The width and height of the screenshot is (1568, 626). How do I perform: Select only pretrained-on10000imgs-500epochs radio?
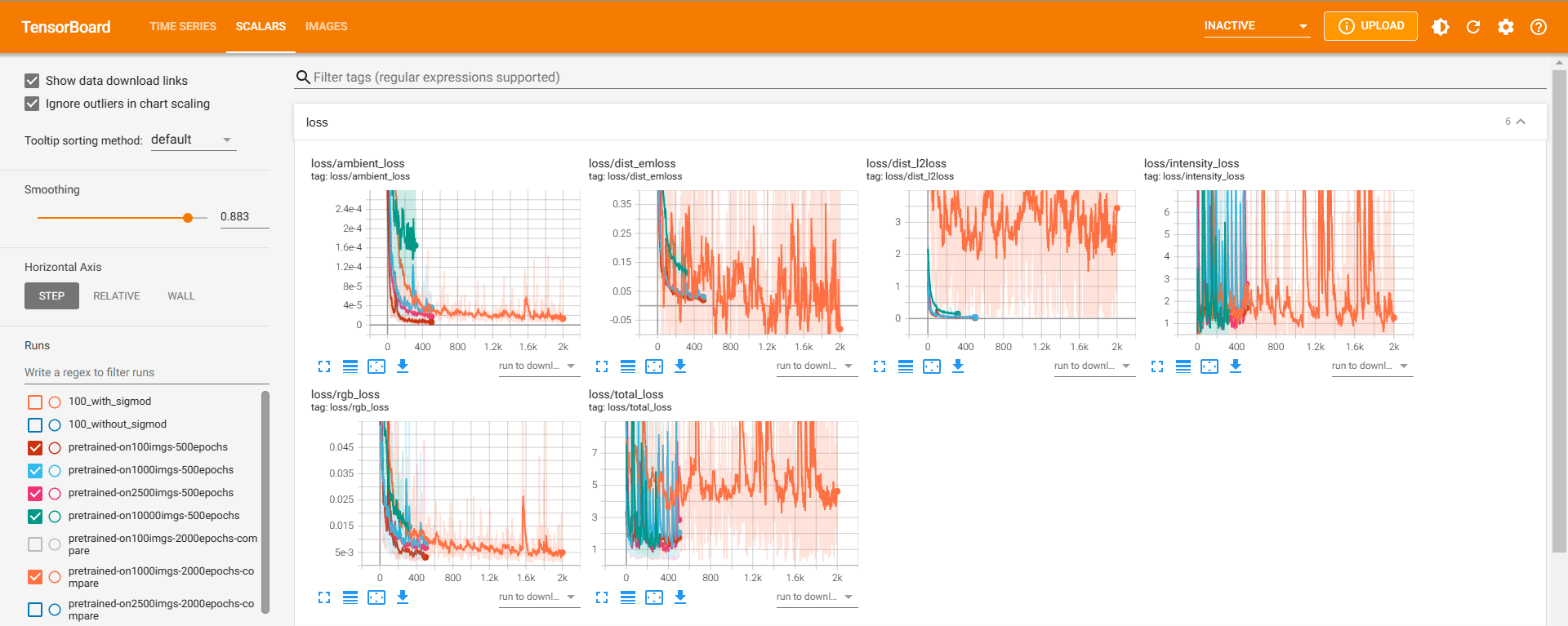pos(55,516)
